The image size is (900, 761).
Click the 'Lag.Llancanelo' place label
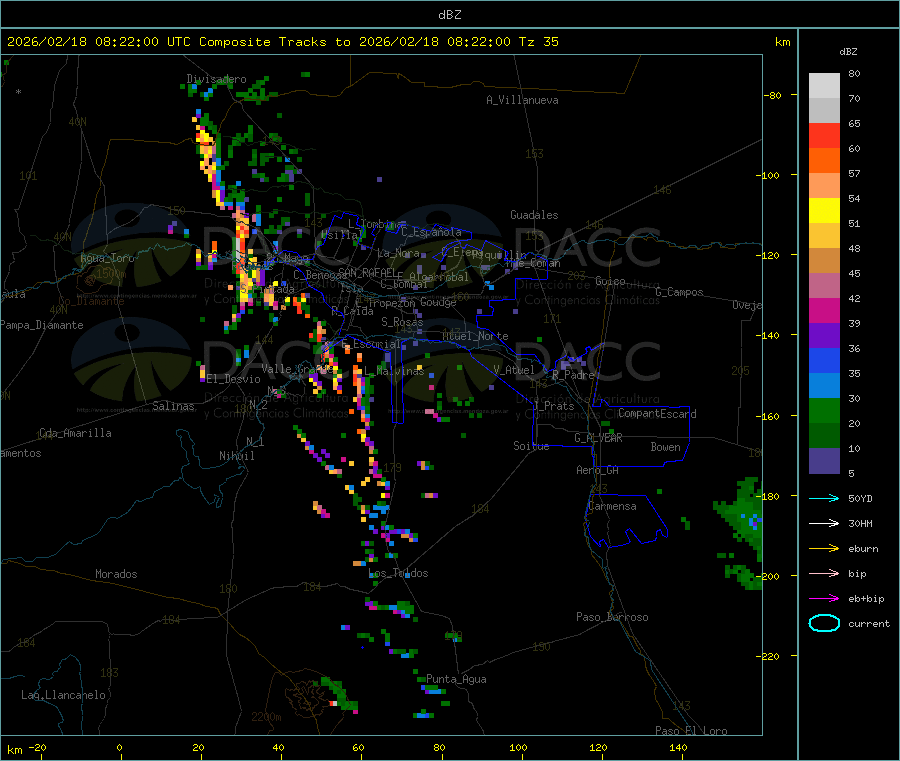click(63, 695)
